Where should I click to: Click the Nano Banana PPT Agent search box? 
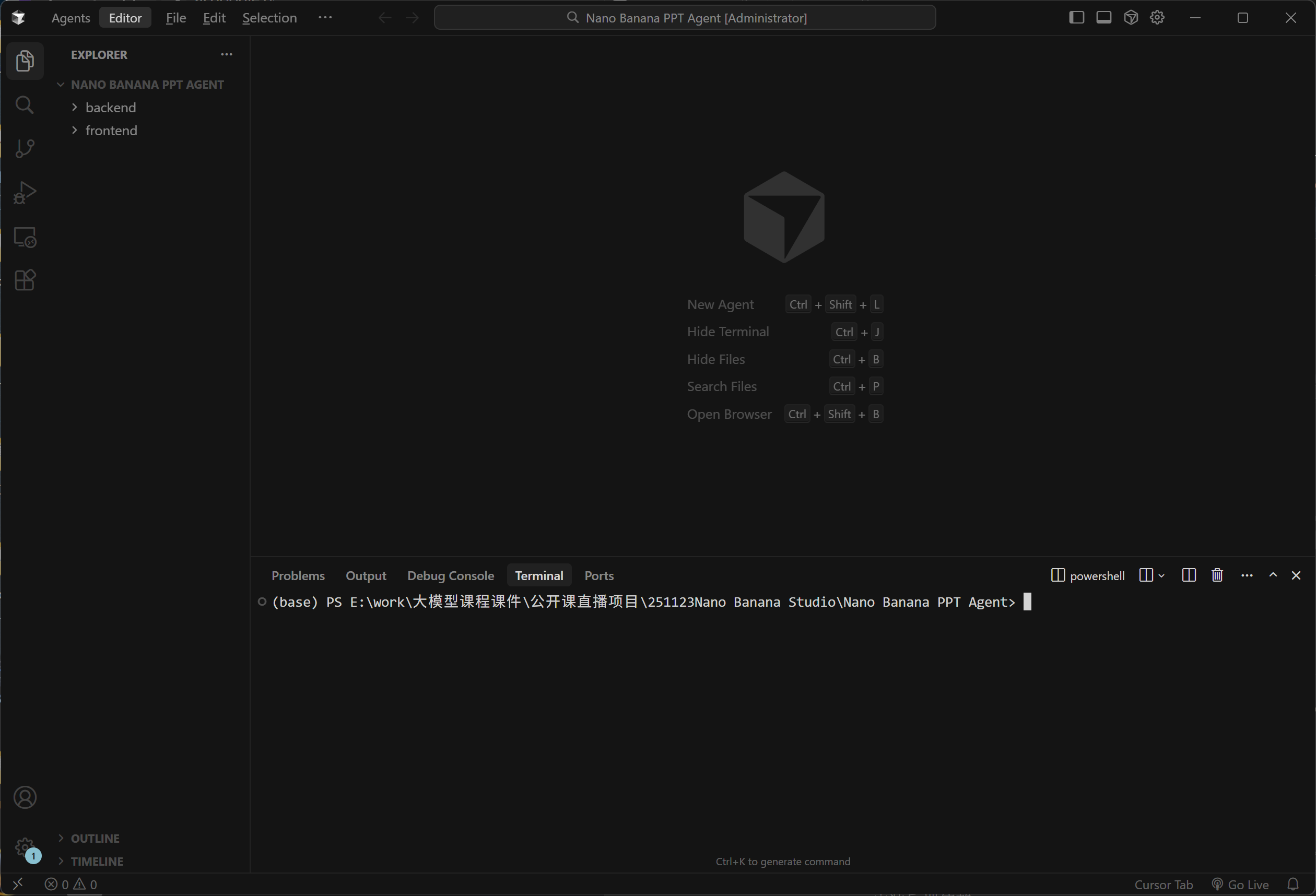click(685, 18)
